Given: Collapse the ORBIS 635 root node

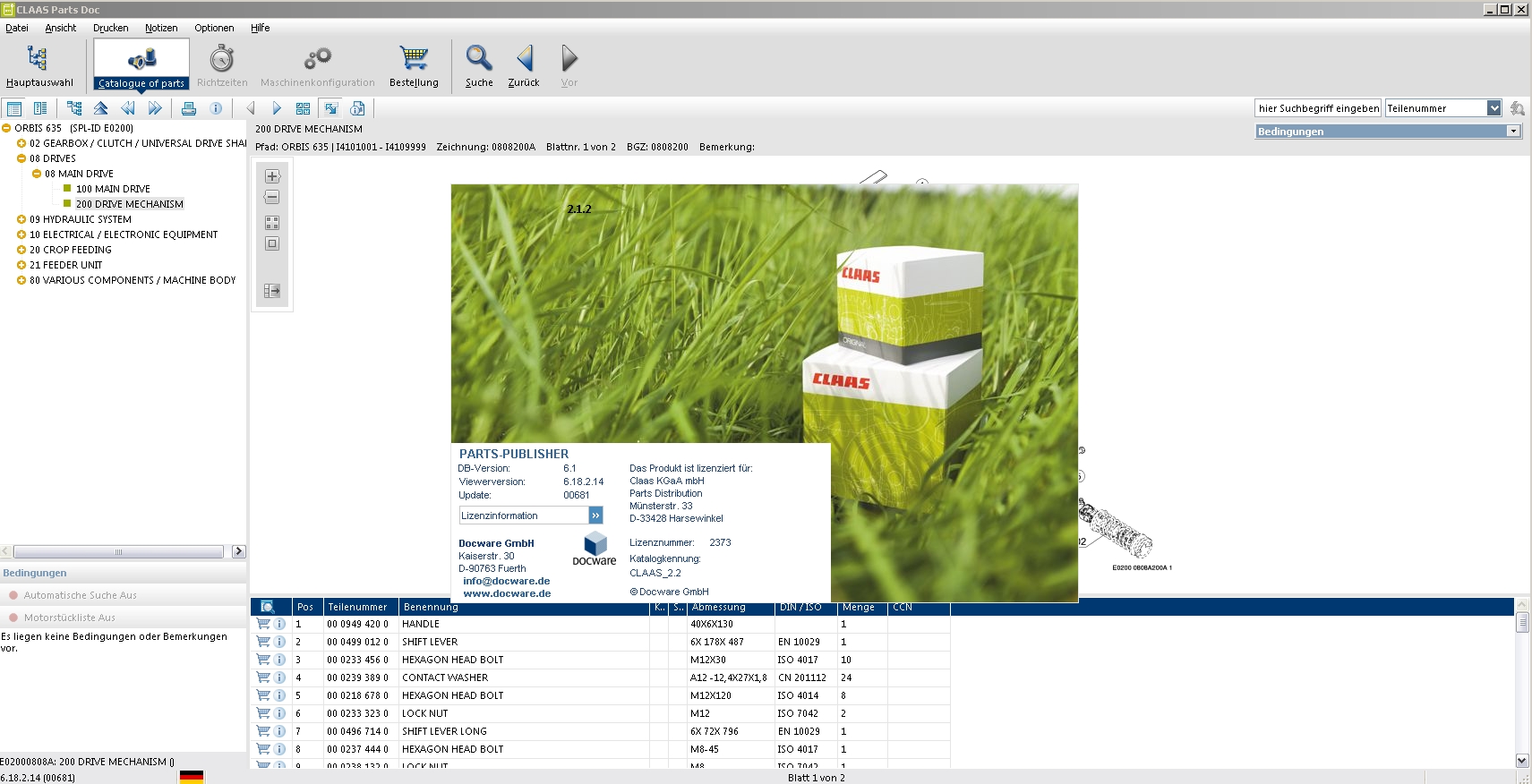Looking at the screenshot, I should [x=6, y=128].
